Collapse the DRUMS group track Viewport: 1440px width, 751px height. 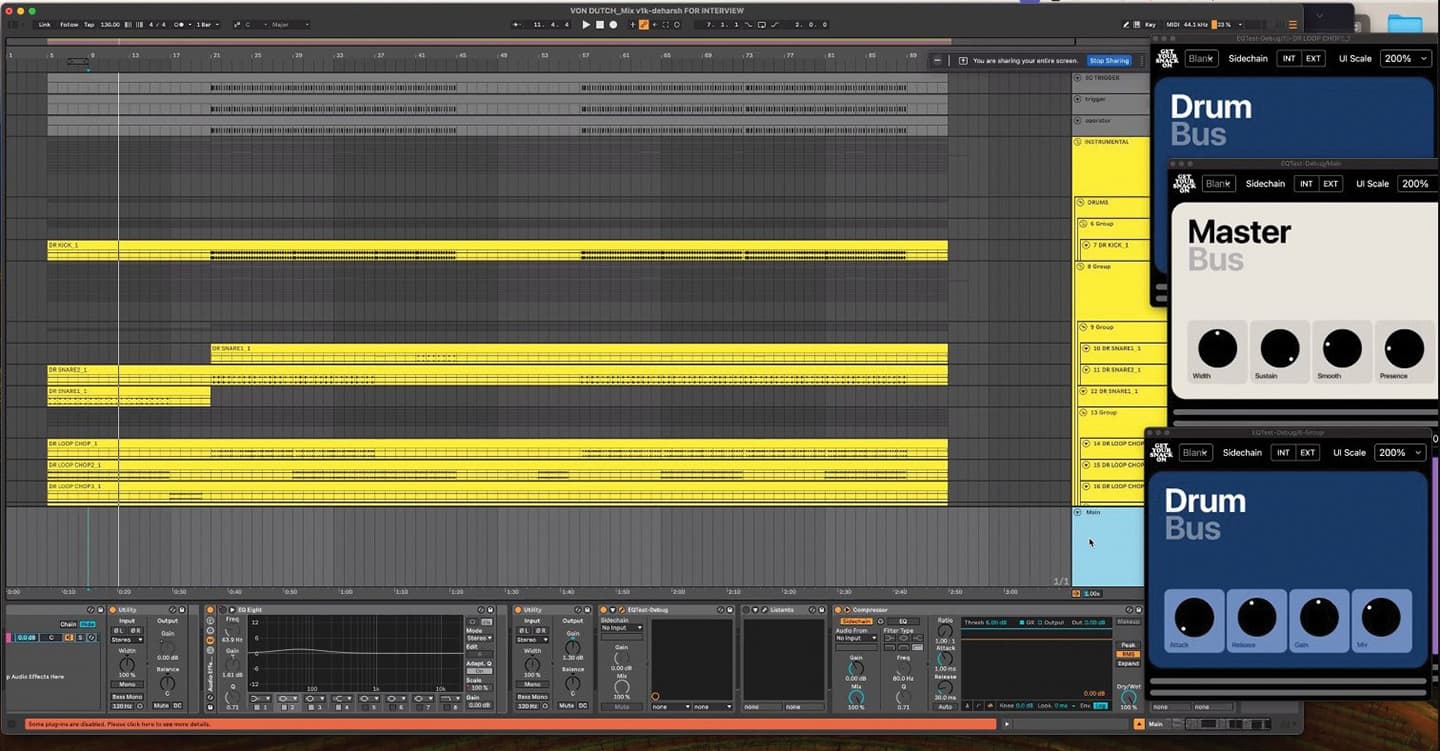tap(1081, 202)
